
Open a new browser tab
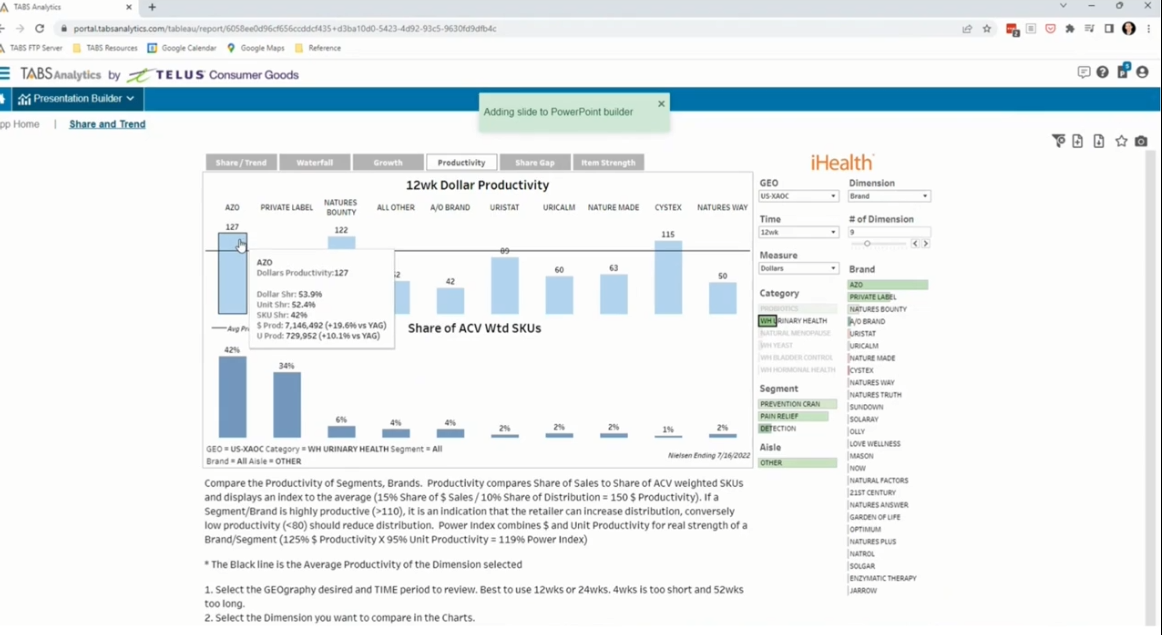pos(152,7)
